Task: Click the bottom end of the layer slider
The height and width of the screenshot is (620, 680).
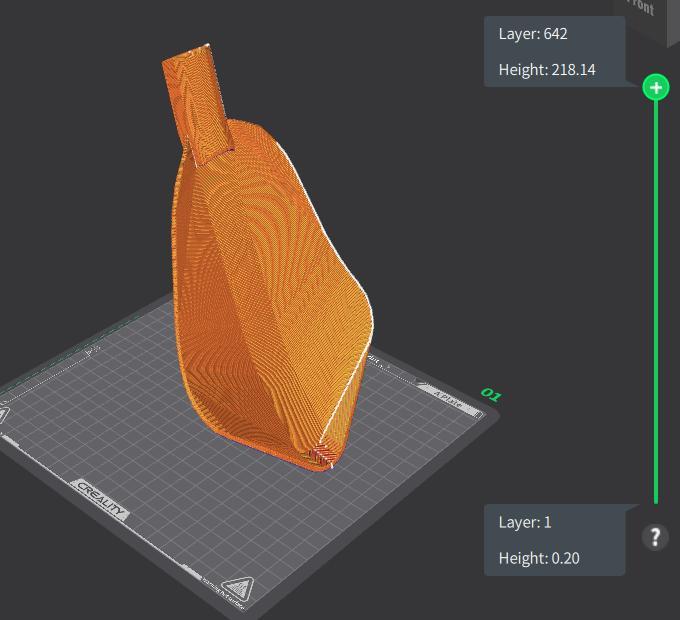Action: [656, 501]
